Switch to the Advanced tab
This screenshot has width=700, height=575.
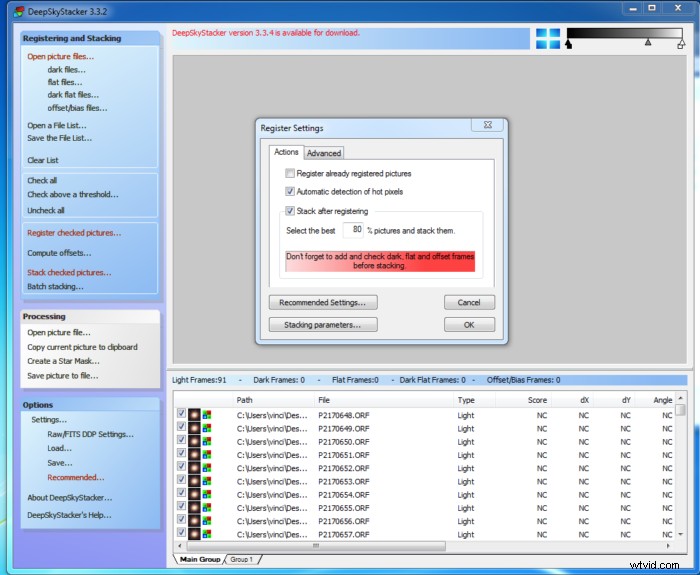tap(323, 153)
